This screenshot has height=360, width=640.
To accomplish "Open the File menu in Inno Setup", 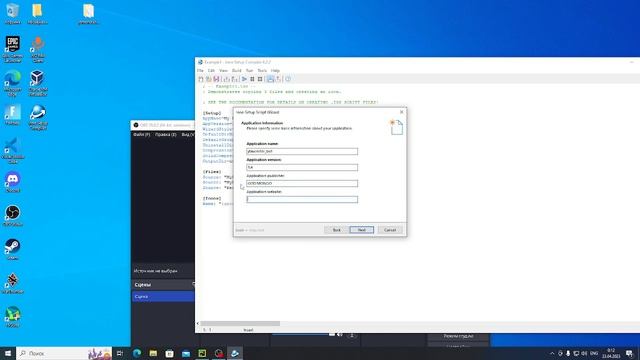I will pyautogui.click(x=200, y=71).
